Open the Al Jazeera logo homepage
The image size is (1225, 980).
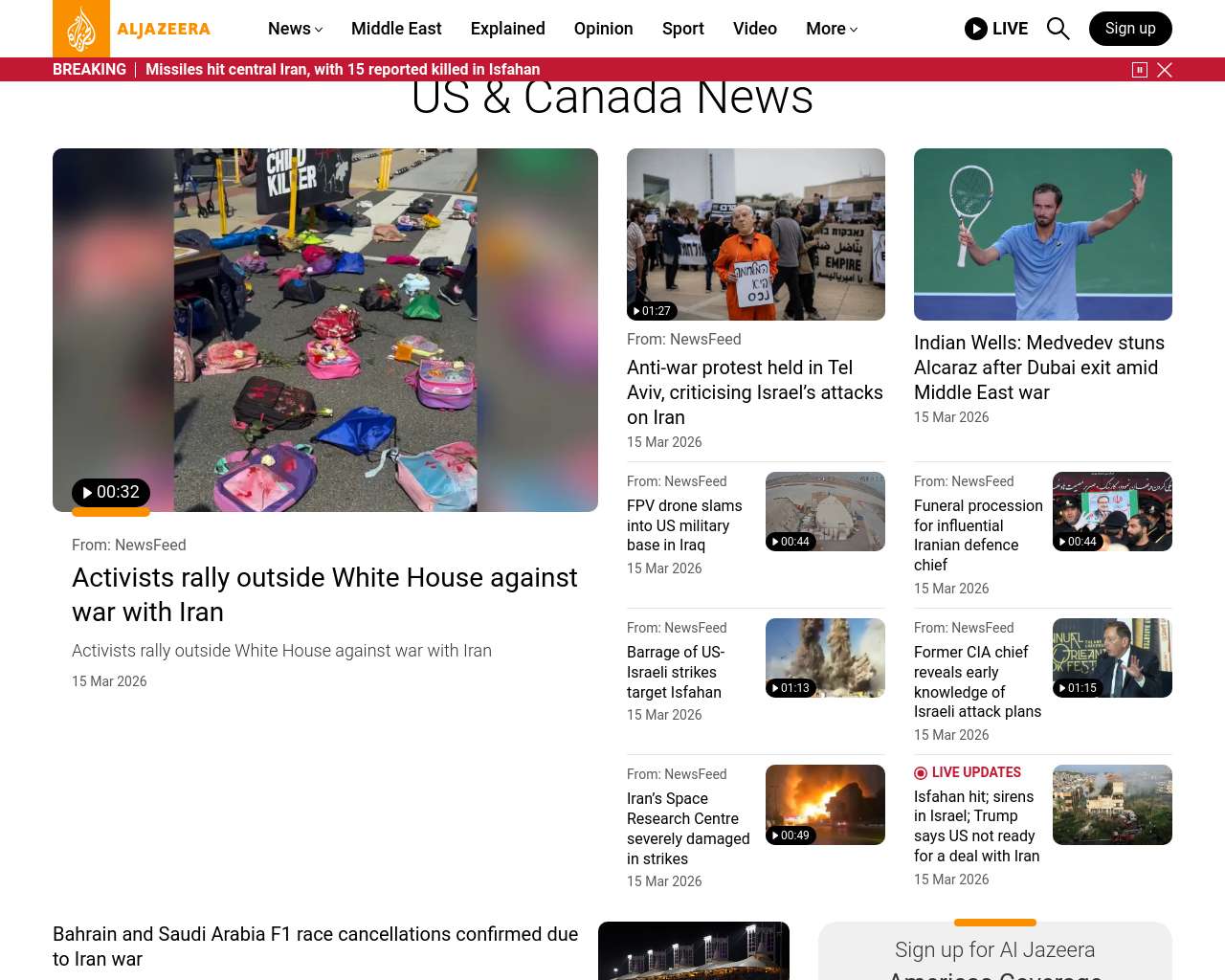(x=132, y=29)
